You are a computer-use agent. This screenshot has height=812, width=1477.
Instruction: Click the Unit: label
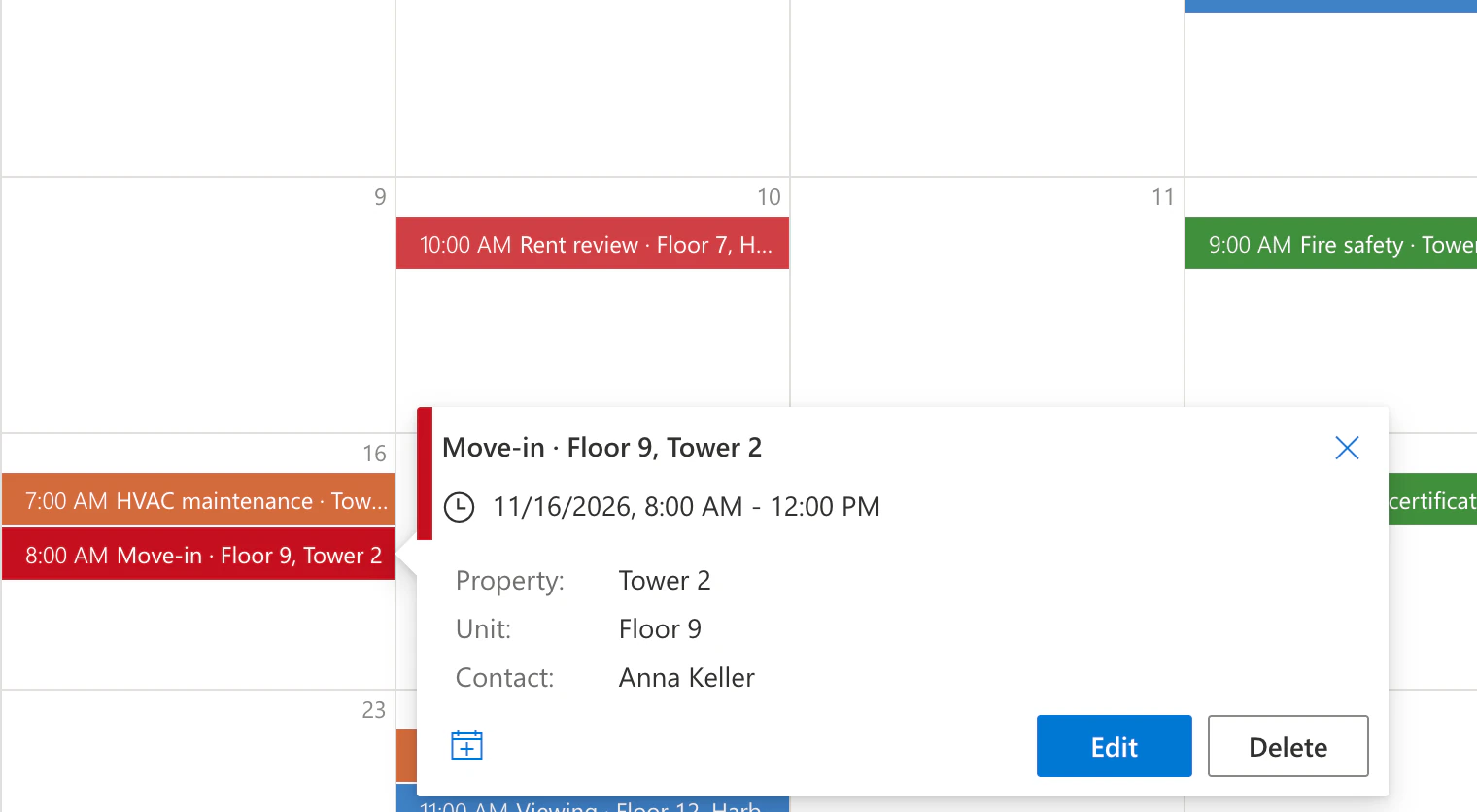pos(483,629)
